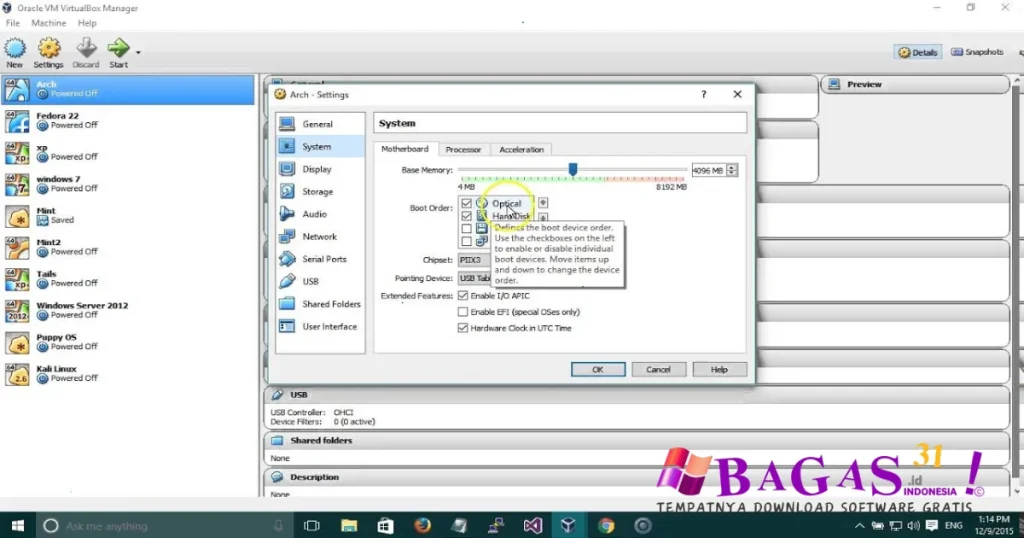Open the Shared Folders settings category

pos(320,304)
